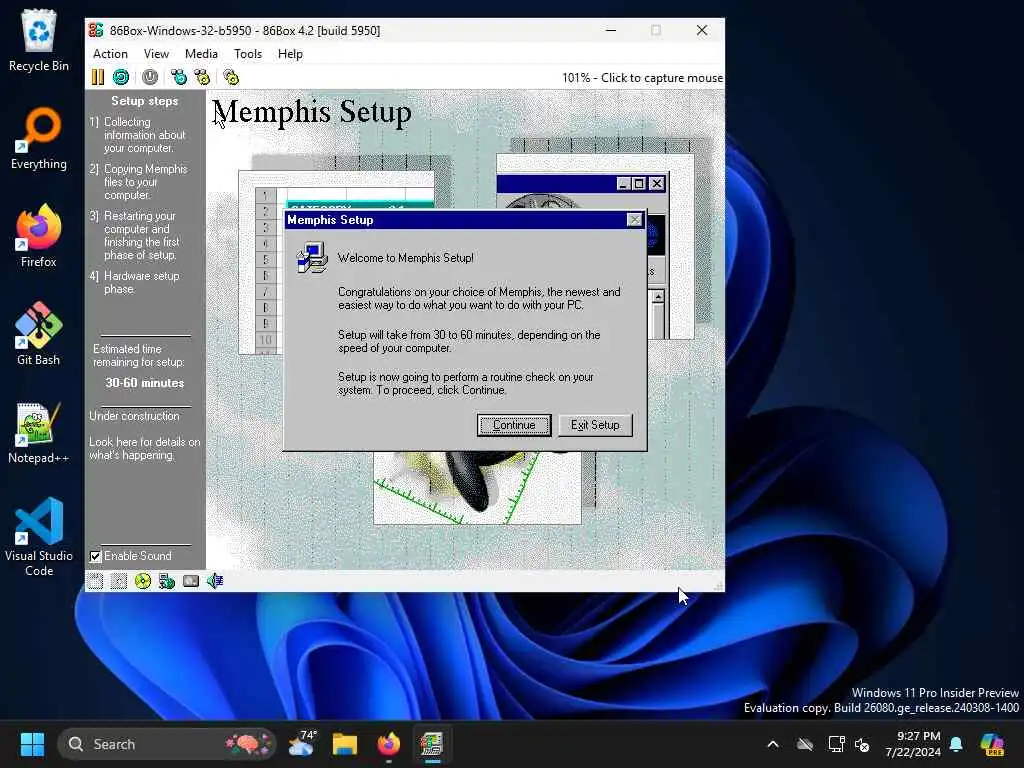Open 86Box settings with the gear icon
This screenshot has height=768, width=1024.
pos(231,77)
